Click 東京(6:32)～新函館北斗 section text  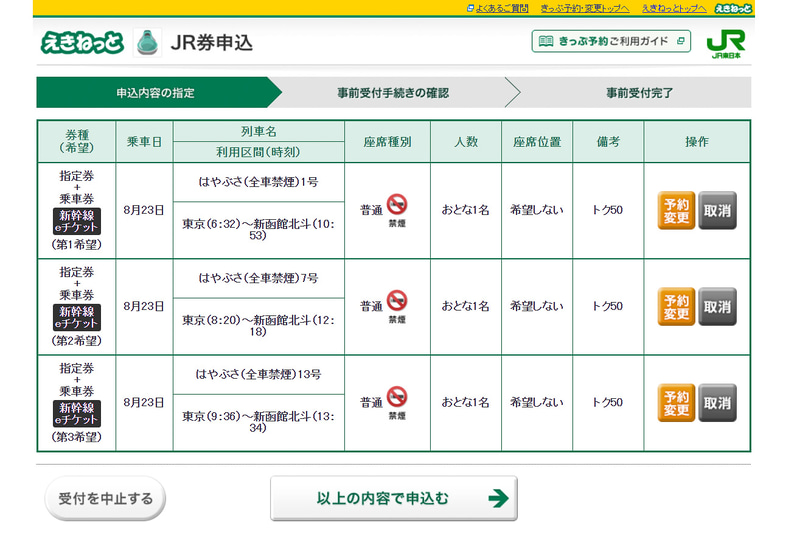pos(259,230)
